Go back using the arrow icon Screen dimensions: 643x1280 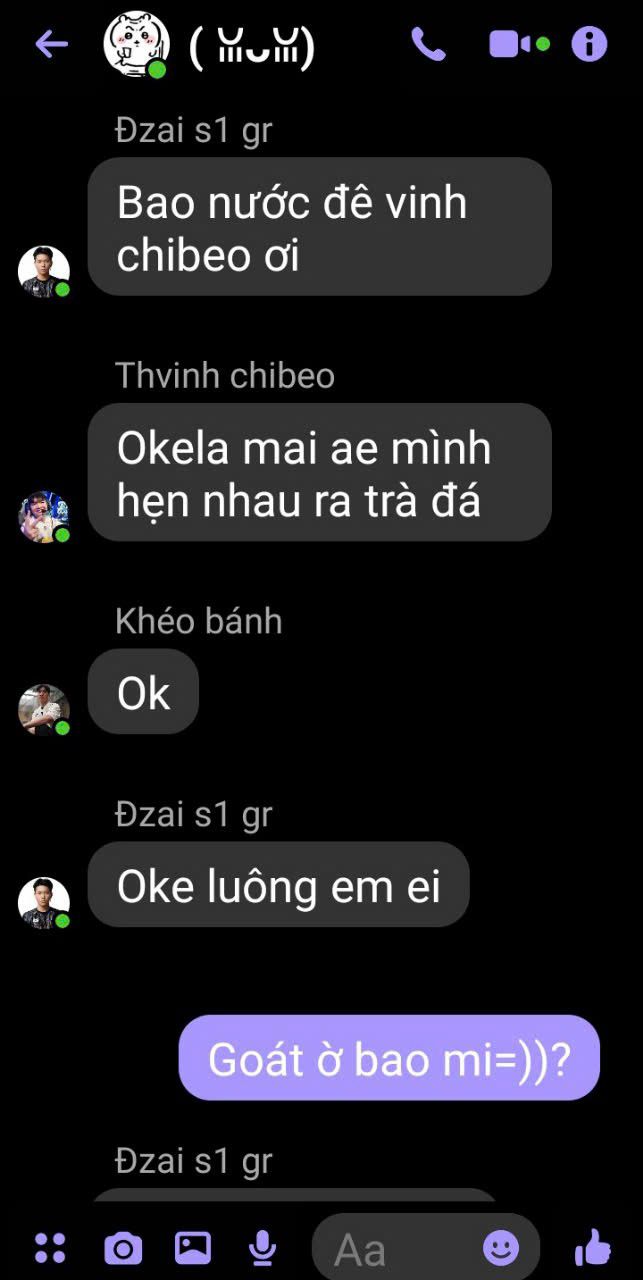[51, 44]
